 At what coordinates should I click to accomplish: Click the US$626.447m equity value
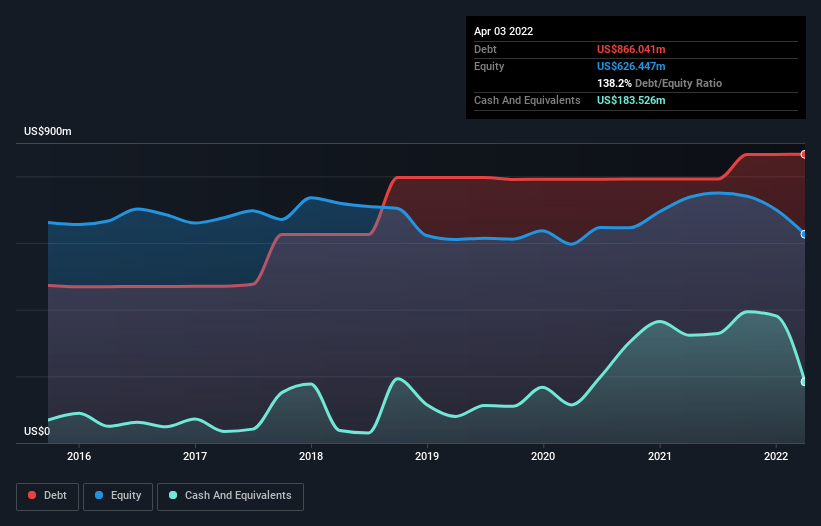tap(631, 66)
